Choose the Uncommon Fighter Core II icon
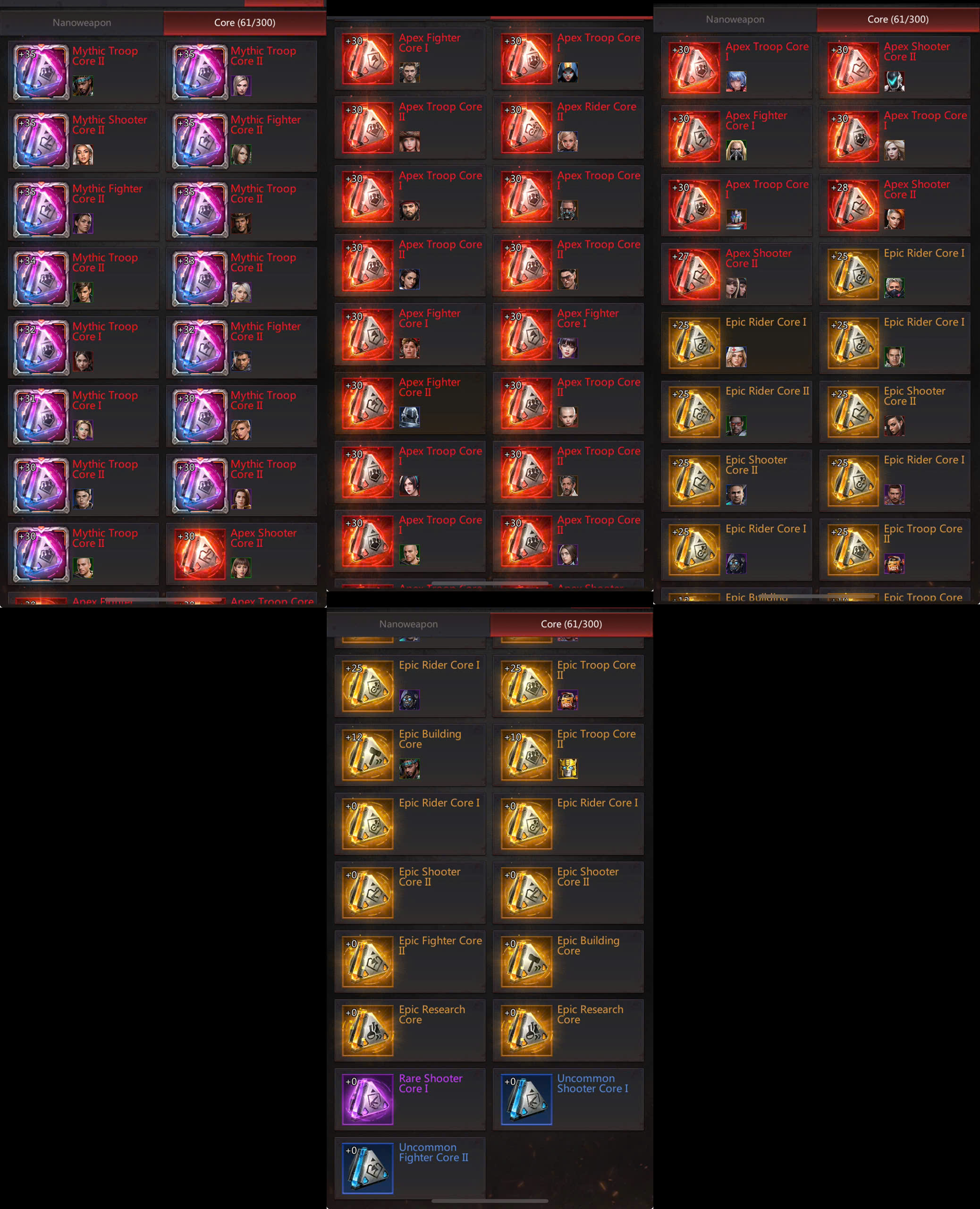 (367, 1168)
